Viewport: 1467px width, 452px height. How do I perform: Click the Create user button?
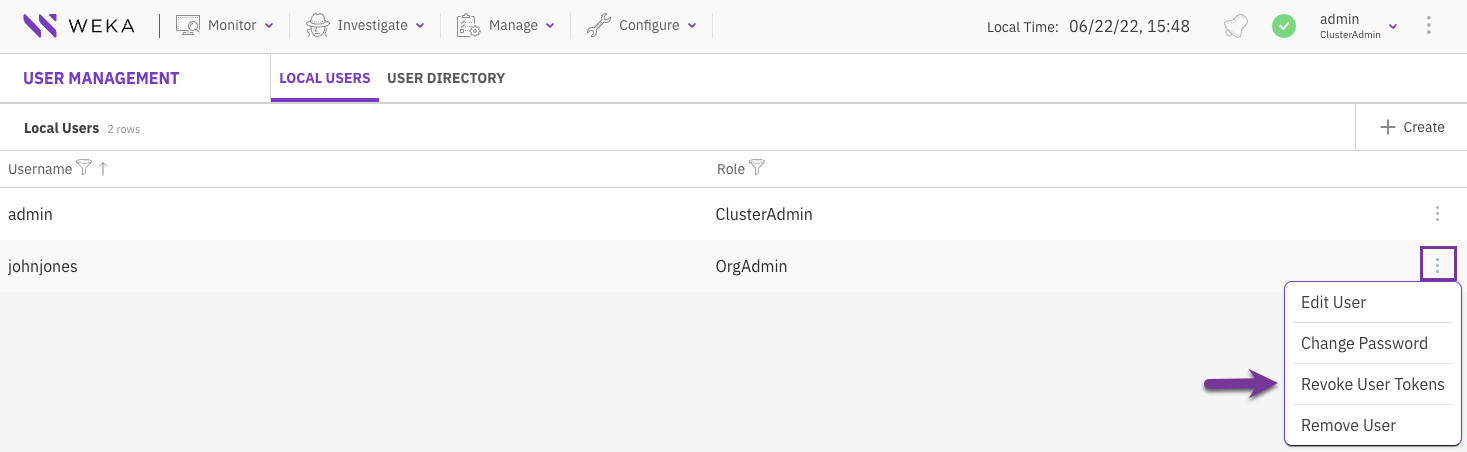click(x=1411, y=127)
